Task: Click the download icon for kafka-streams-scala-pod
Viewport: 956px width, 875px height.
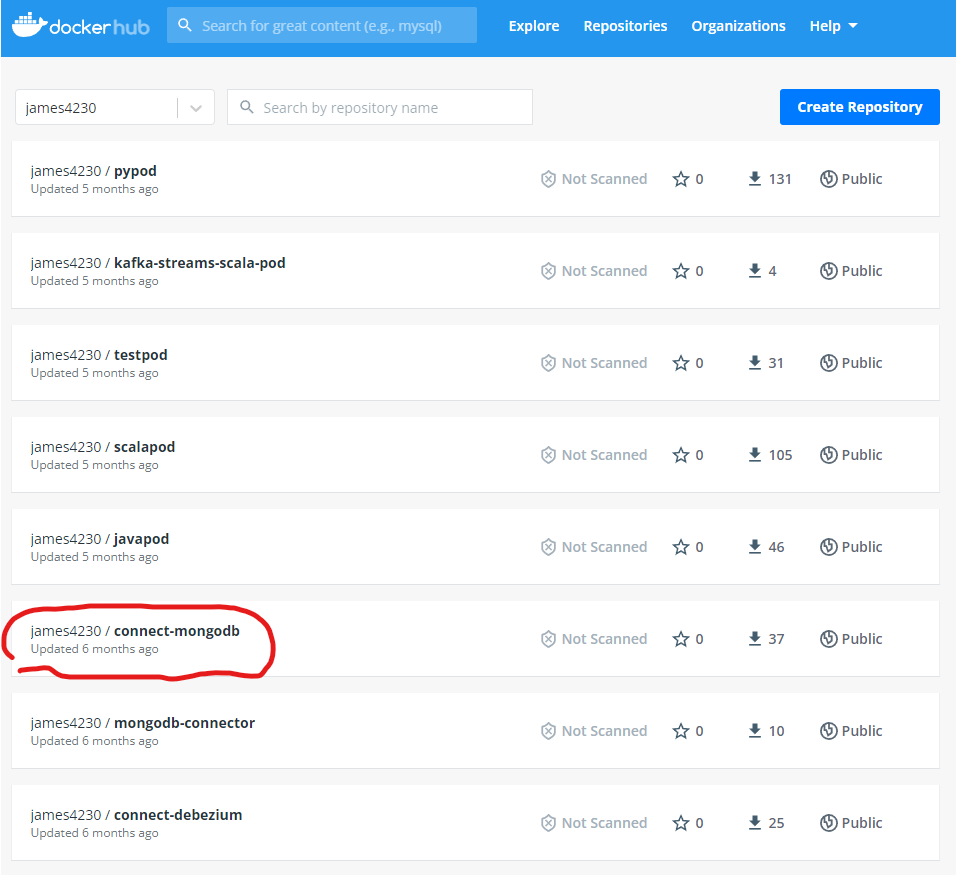Action: click(754, 271)
